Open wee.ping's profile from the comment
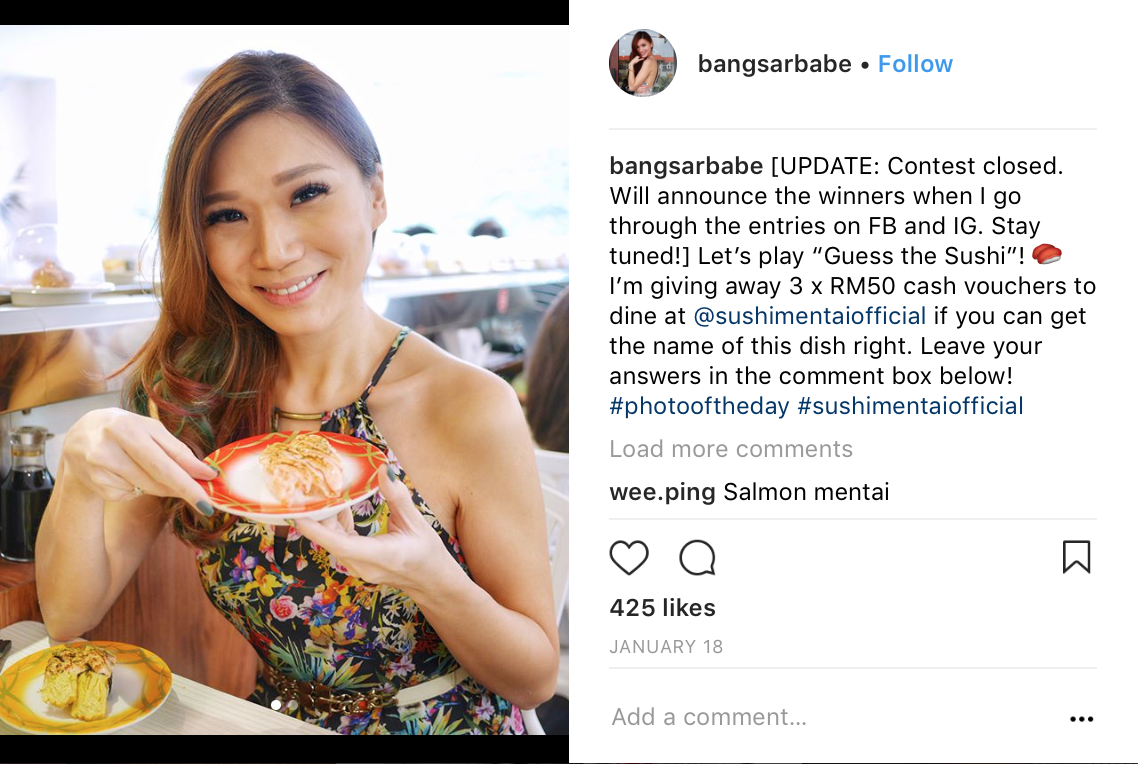Image resolution: width=1138 pixels, height=764 pixels. (x=662, y=492)
